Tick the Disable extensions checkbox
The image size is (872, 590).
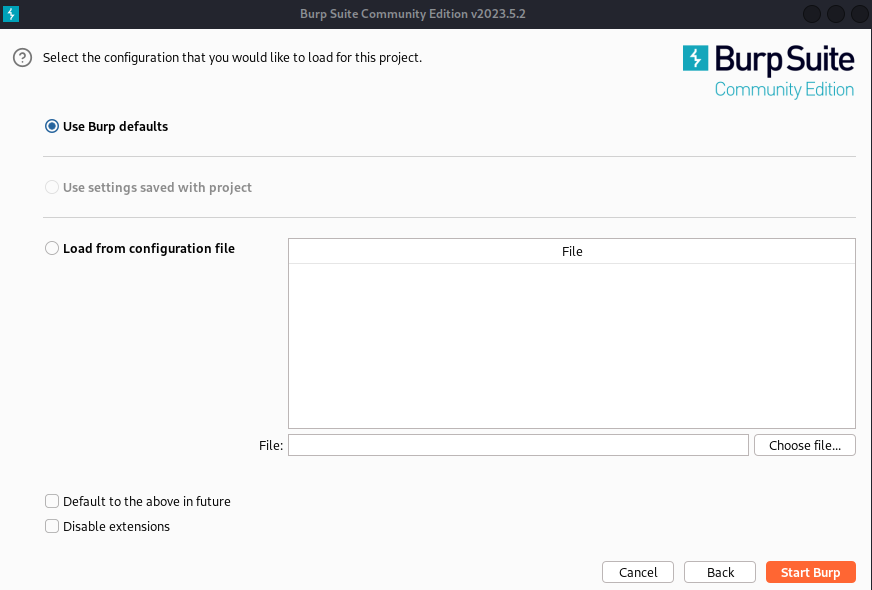pyautogui.click(x=52, y=526)
